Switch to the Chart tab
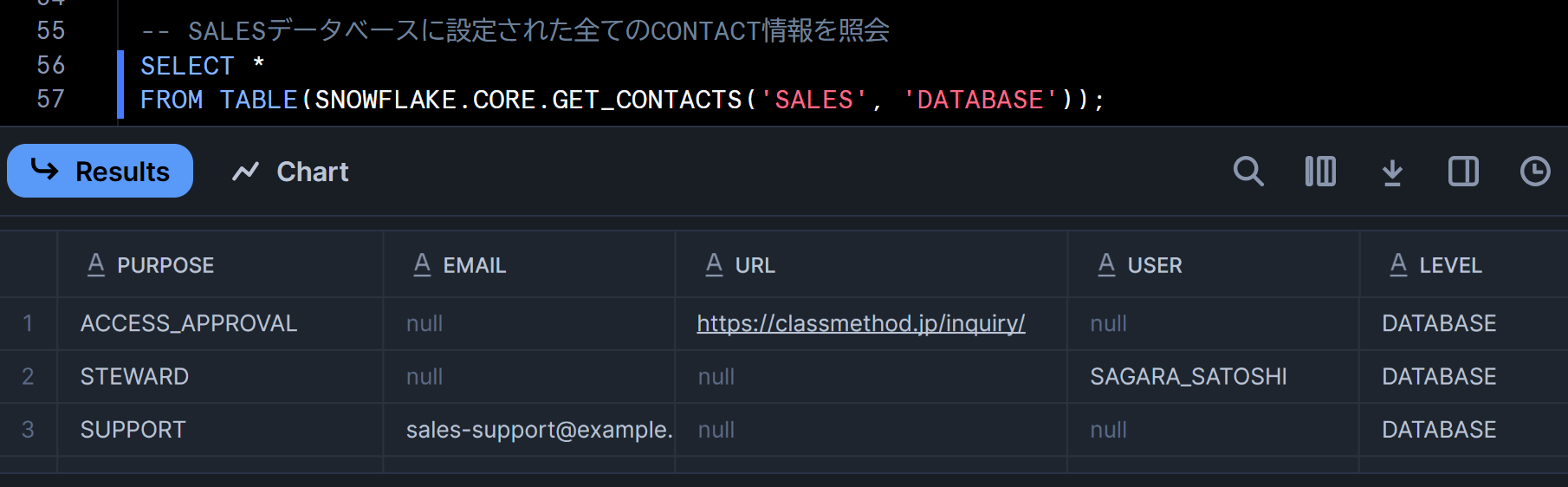This screenshot has height=487, width=1568. pos(291,172)
